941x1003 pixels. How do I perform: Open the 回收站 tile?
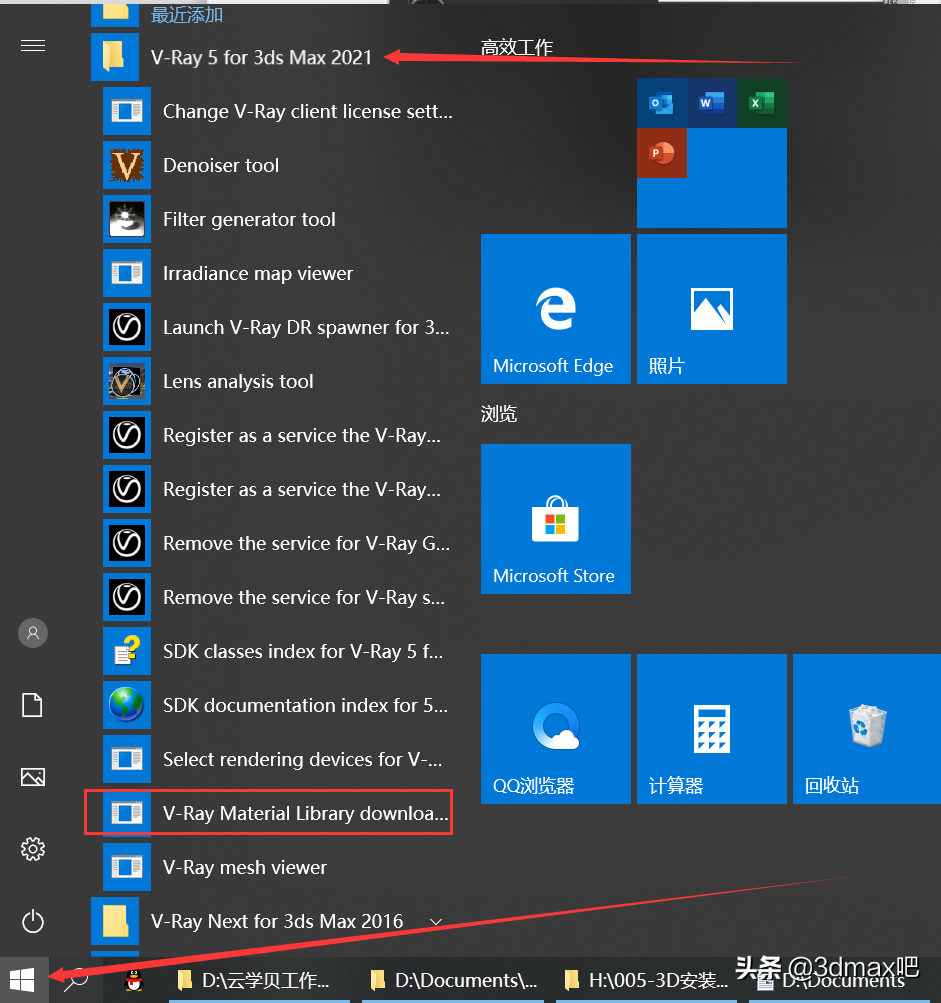coord(867,729)
